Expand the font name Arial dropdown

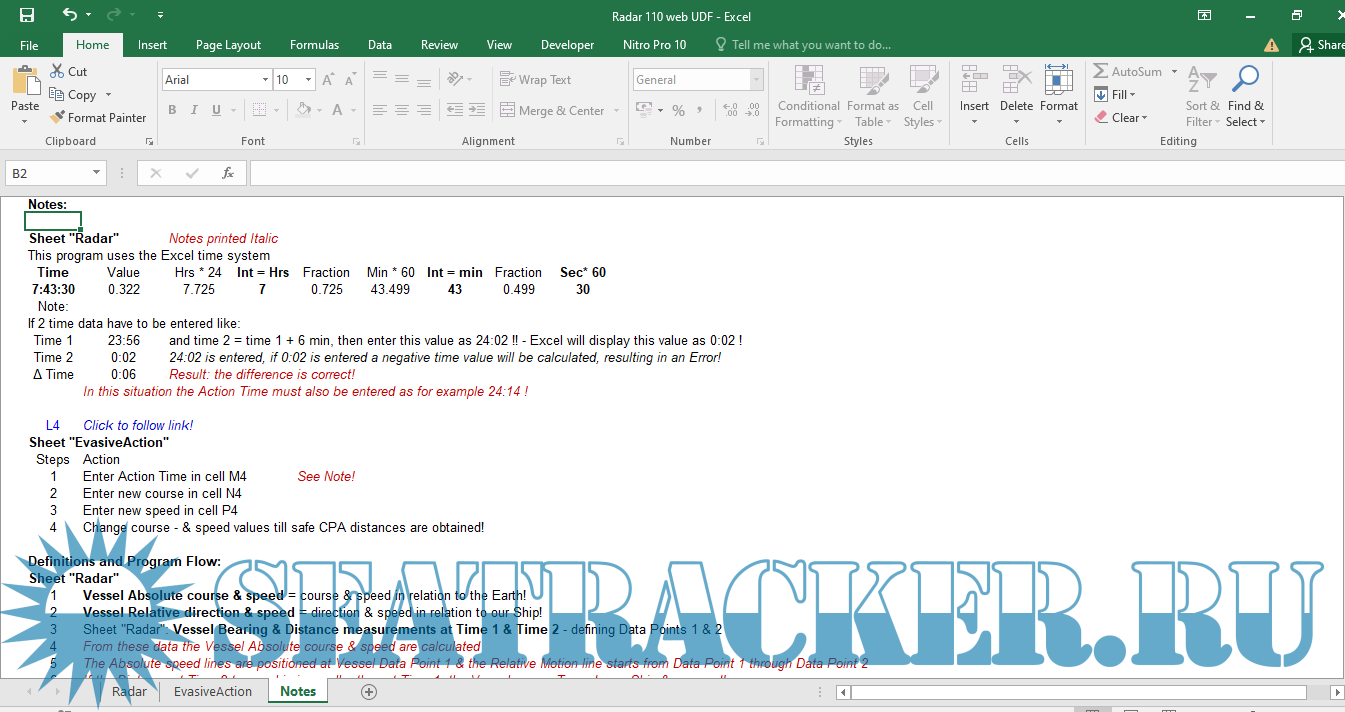(265, 80)
